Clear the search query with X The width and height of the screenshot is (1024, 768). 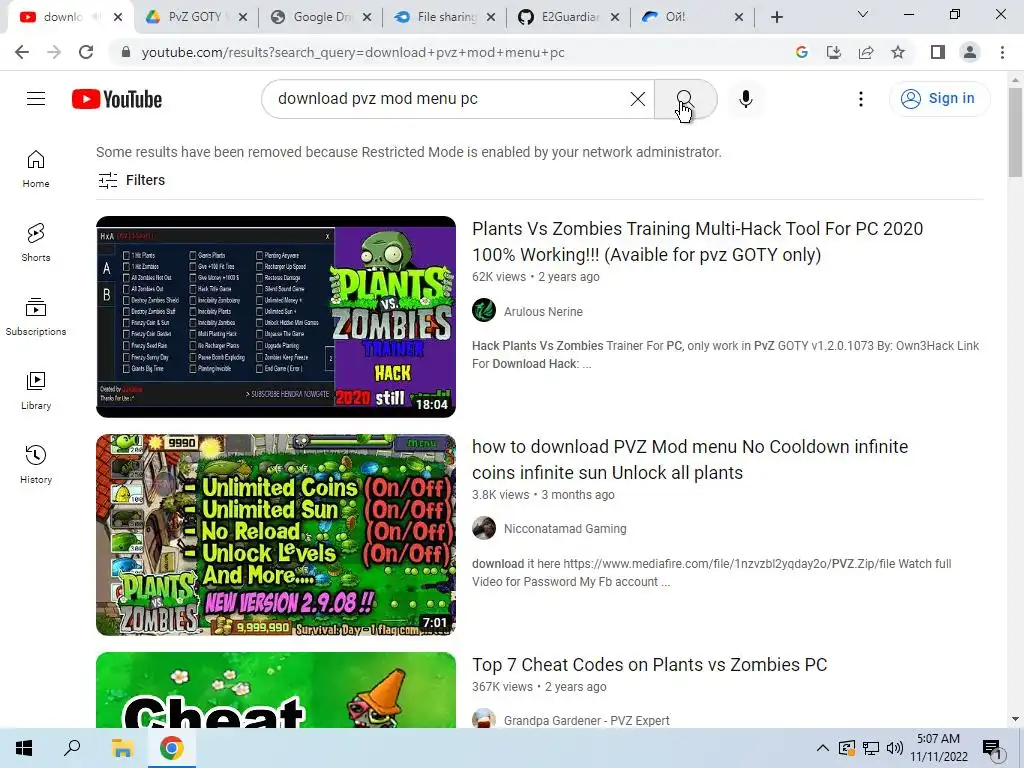coord(637,99)
